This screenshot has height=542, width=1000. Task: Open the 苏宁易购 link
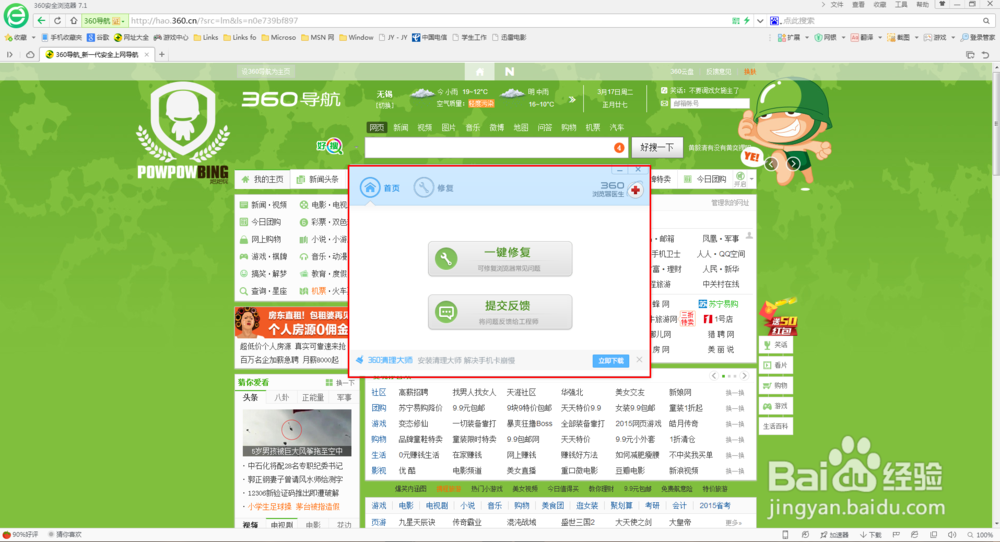tap(718, 304)
